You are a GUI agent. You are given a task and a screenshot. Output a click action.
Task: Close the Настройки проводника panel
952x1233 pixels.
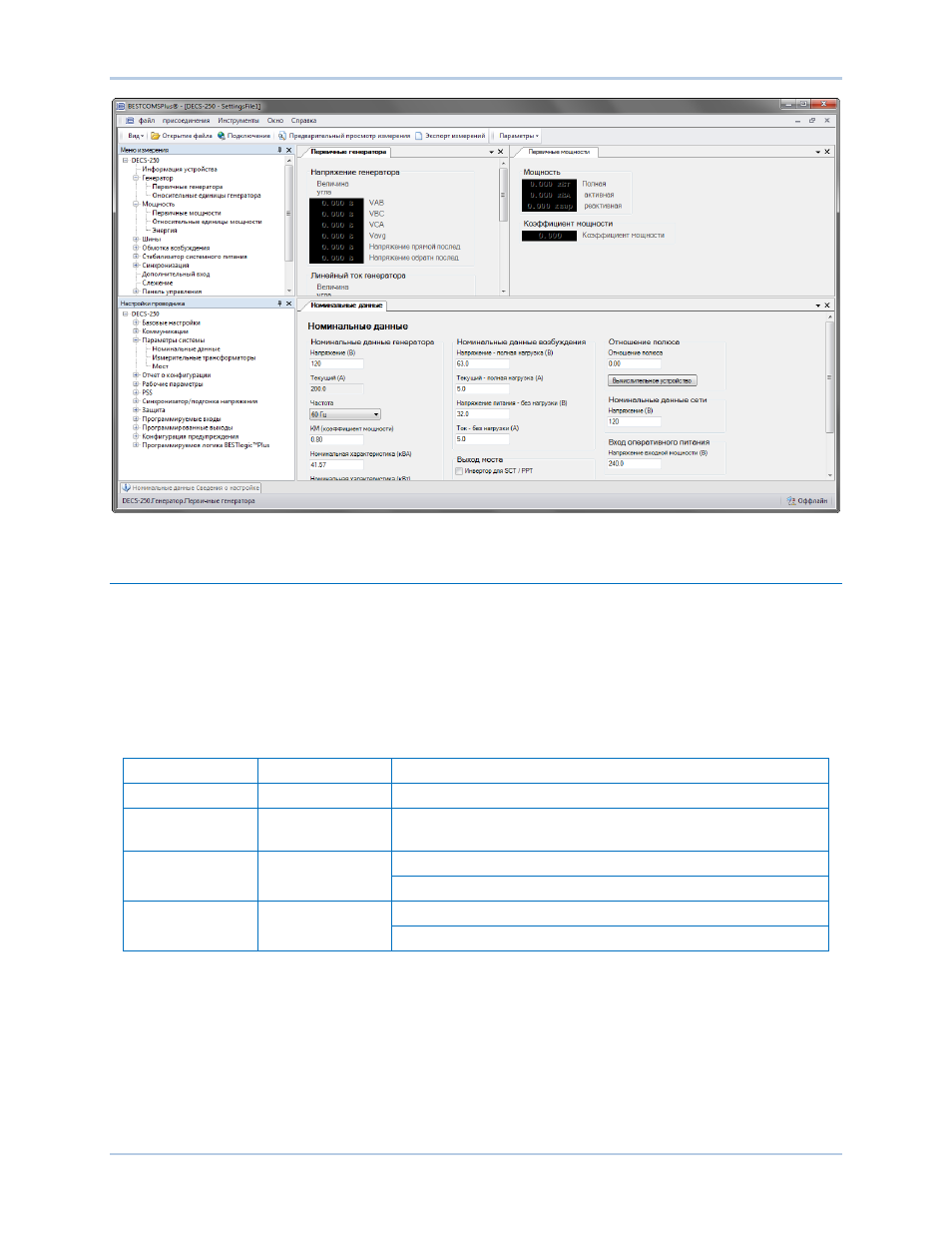[289, 304]
